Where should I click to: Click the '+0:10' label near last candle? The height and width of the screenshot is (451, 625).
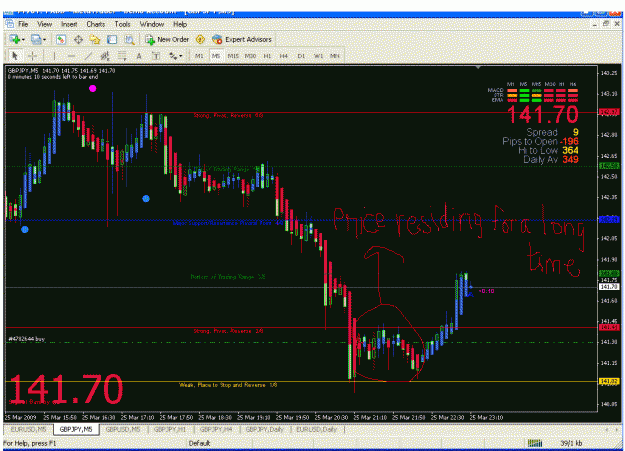[x=486, y=291]
